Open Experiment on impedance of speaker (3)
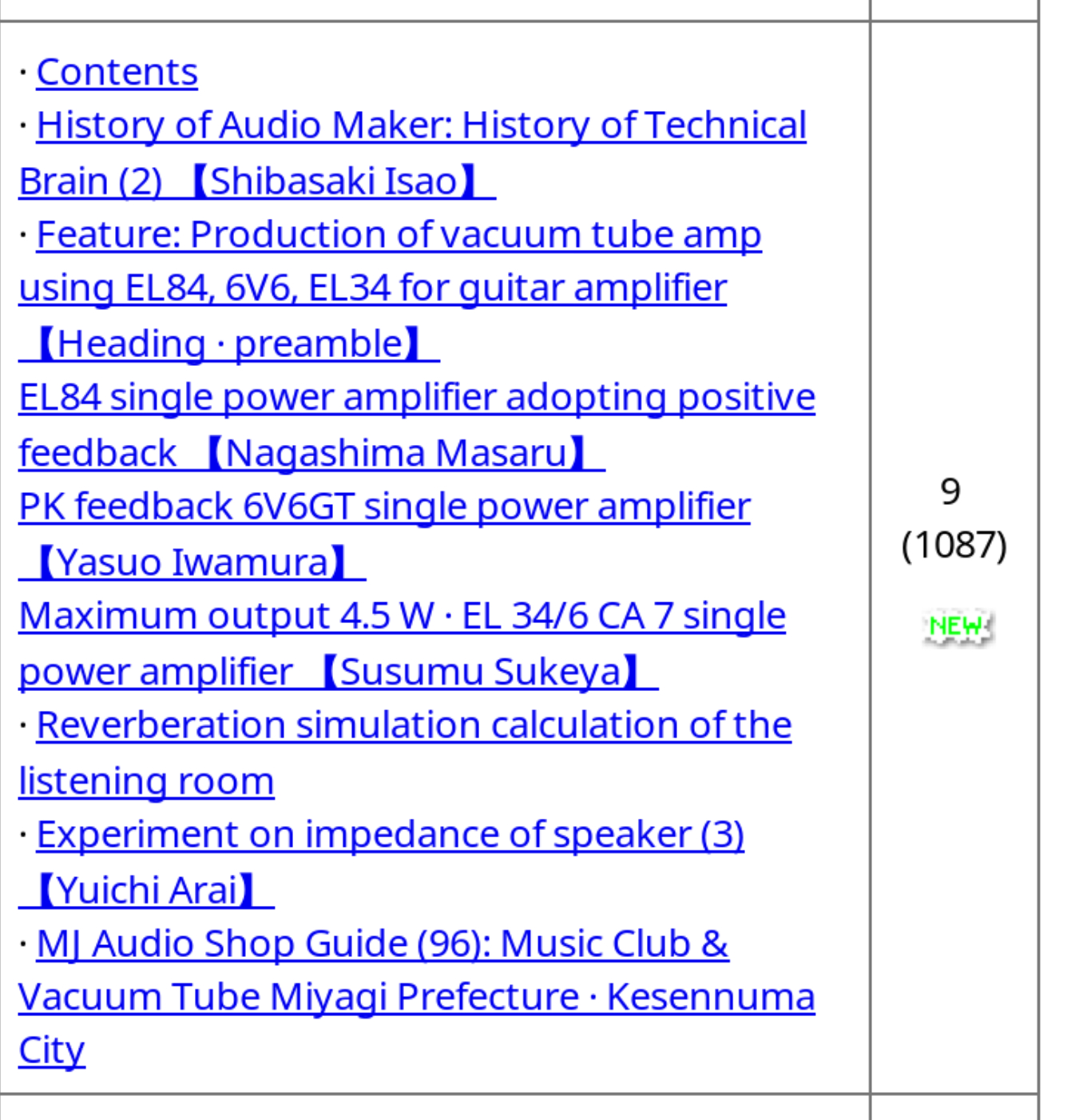This screenshot has height=1120, width=1075. coord(391,835)
